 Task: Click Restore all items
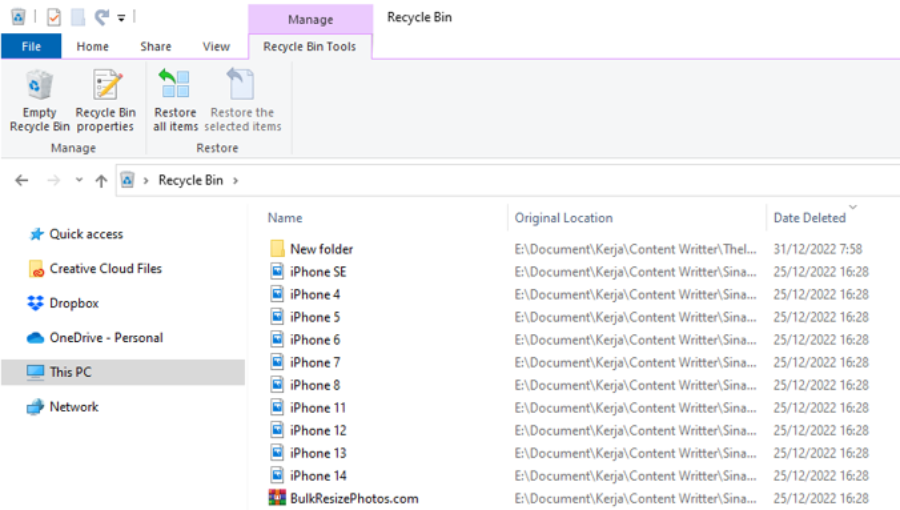175,101
